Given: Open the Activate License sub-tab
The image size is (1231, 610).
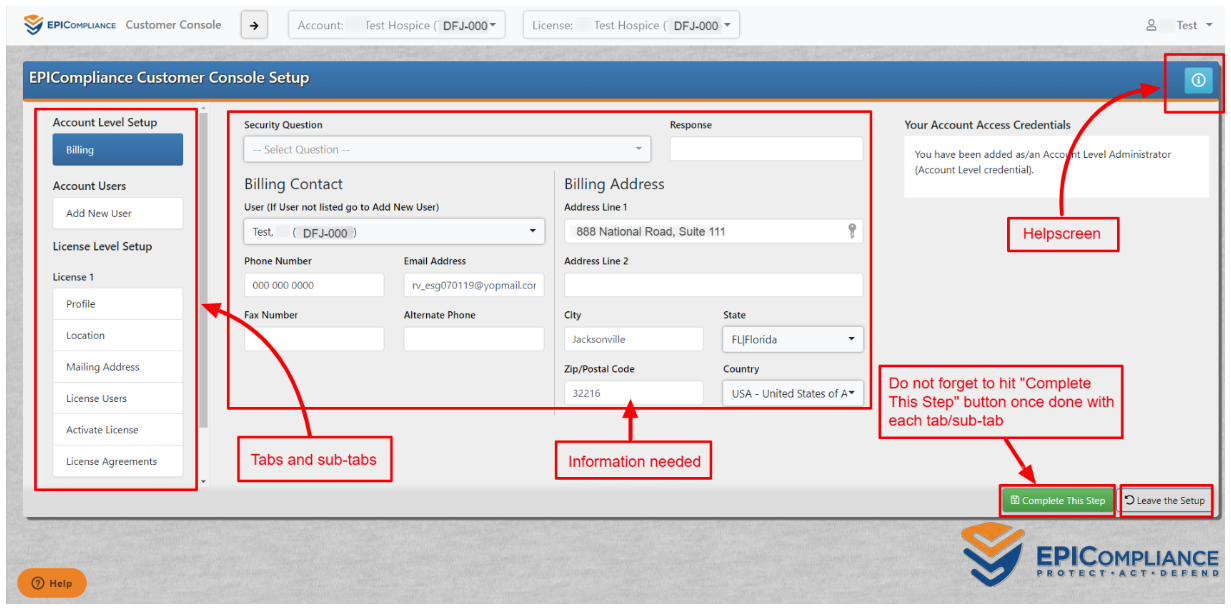Looking at the screenshot, I should click(x=118, y=430).
